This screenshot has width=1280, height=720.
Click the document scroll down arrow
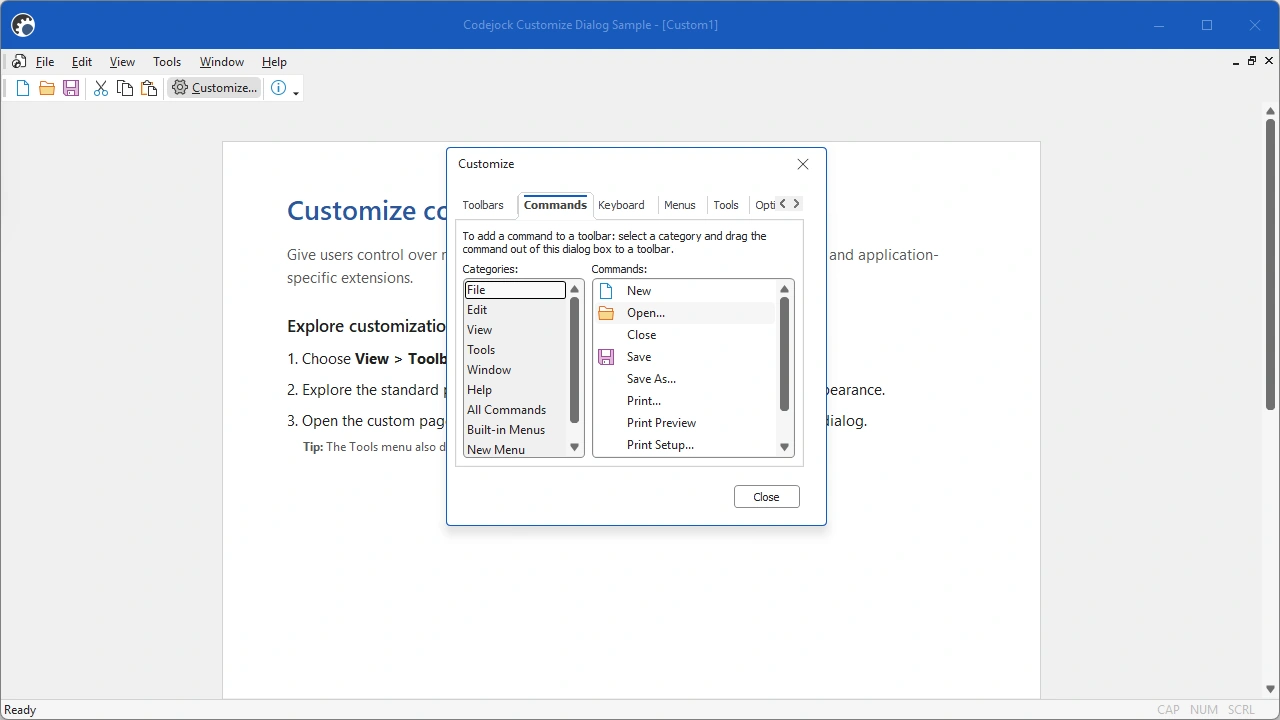(1271, 689)
